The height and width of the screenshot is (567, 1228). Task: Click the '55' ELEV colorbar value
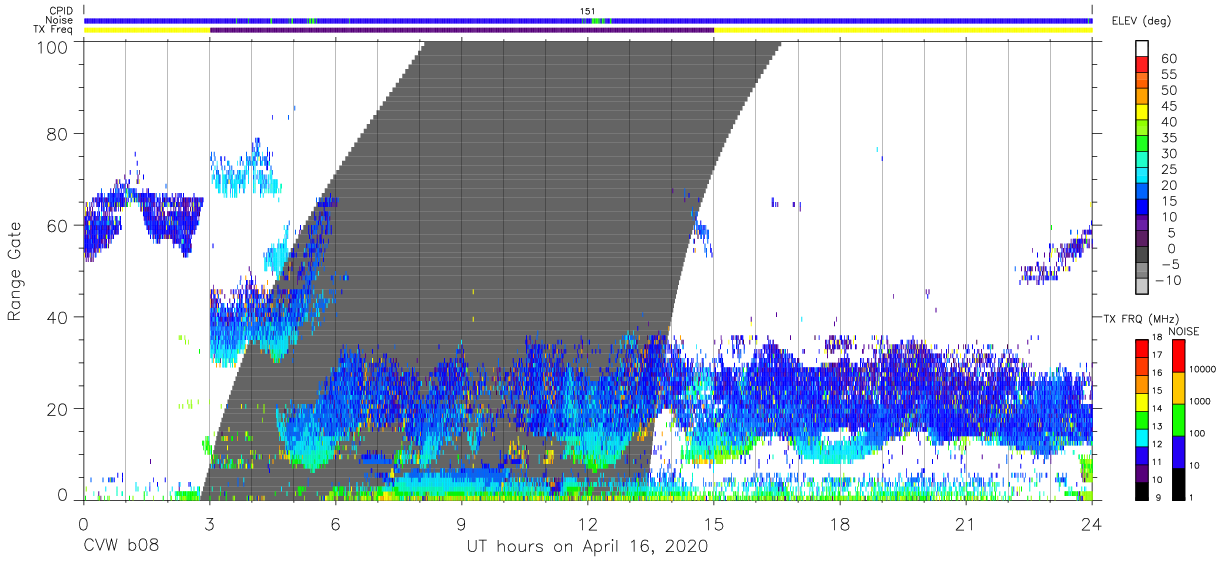[x=1169, y=75]
